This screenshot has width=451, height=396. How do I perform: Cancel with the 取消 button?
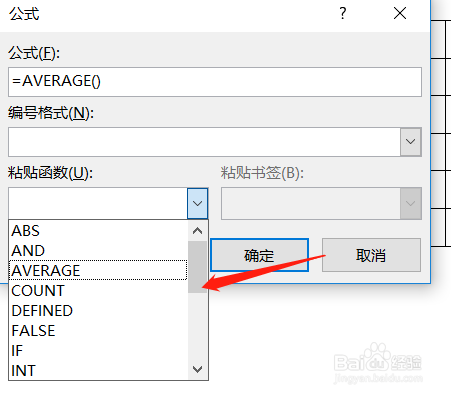point(371,255)
